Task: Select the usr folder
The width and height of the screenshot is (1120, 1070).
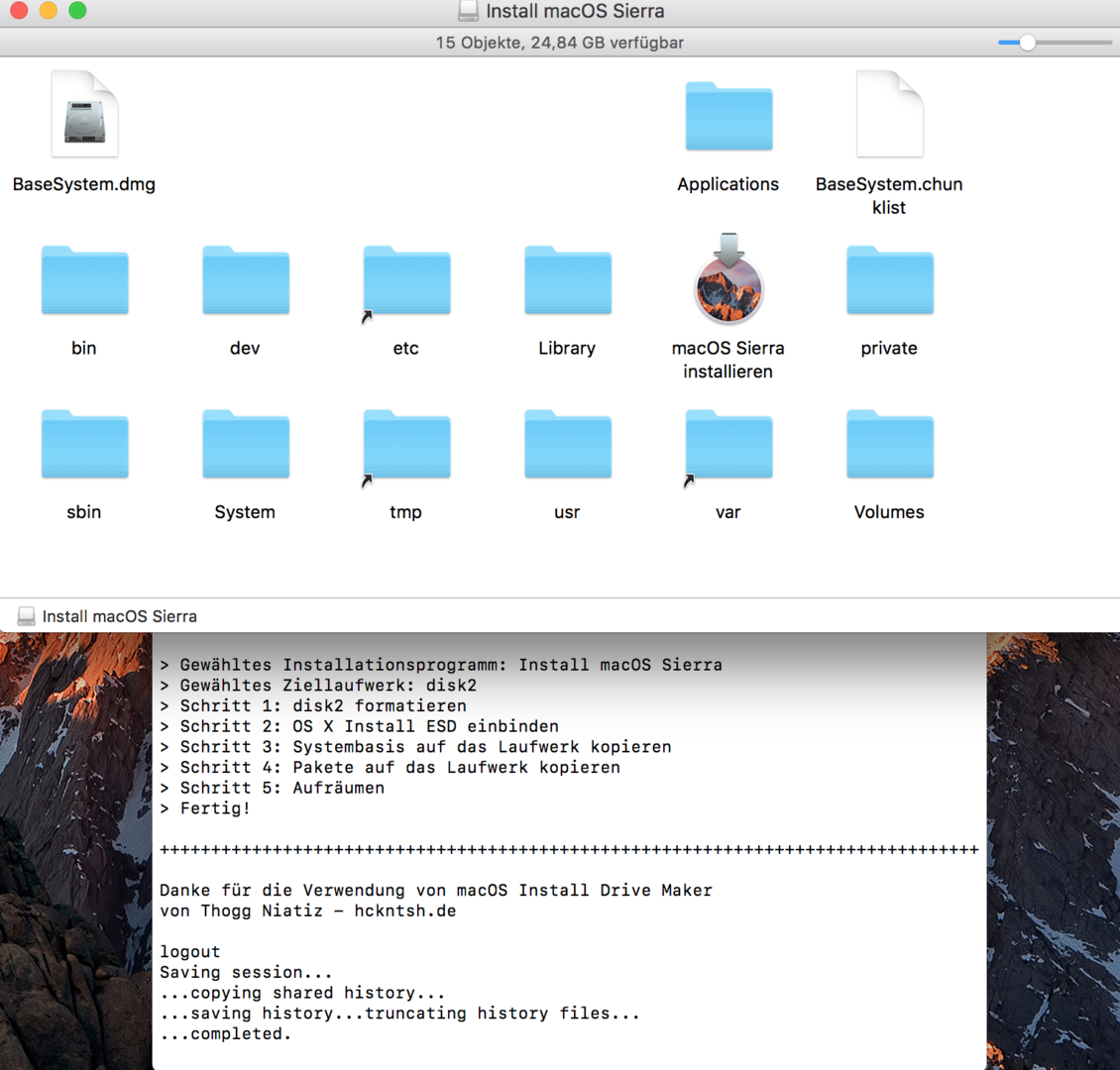Action: pyautogui.click(x=567, y=446)
